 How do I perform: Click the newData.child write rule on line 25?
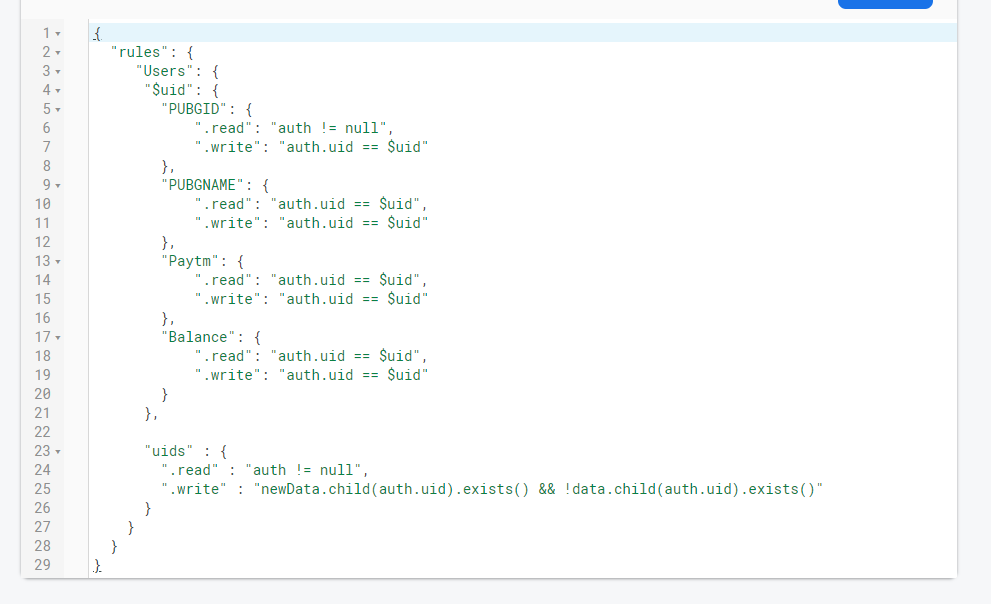[x=538, y=489]
